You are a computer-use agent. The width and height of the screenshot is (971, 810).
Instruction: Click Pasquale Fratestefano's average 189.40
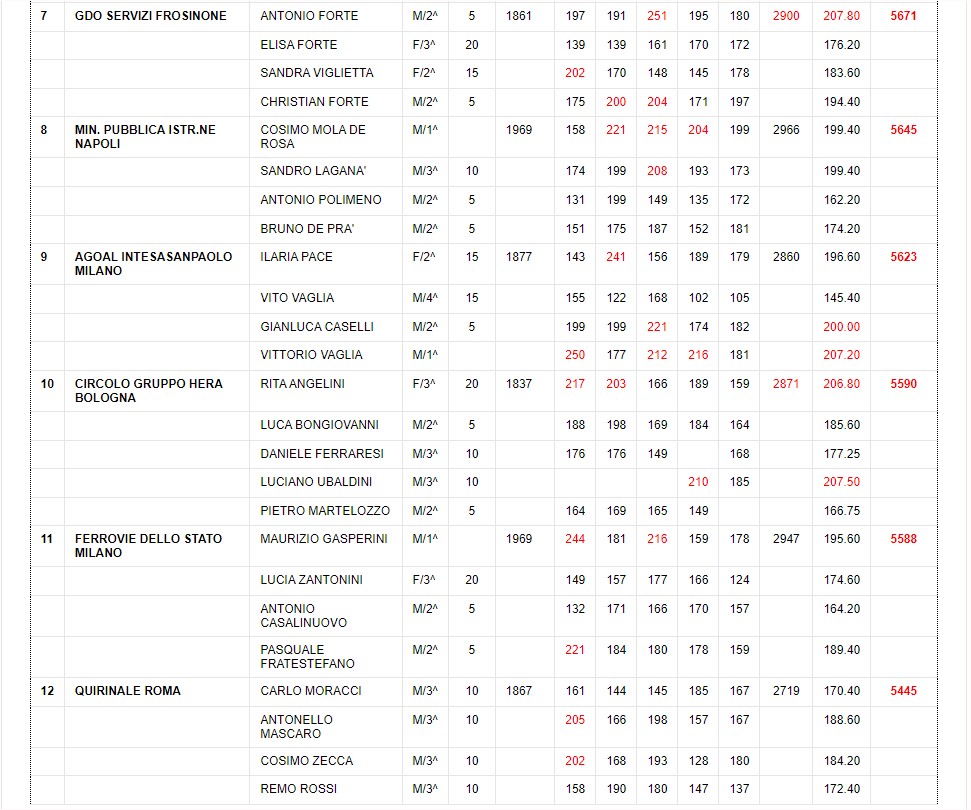coord(842,650)
